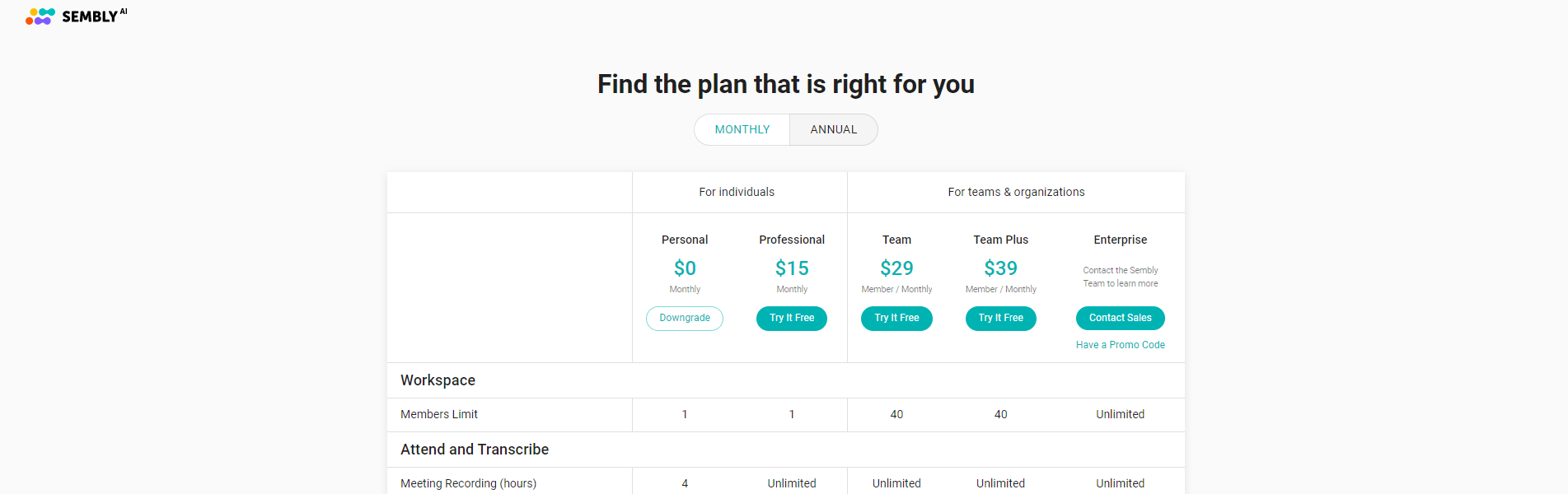The width and height of the screenshot is (1568, 494).
Task: Click the Members Limit row label
Action: click(439, 414)
